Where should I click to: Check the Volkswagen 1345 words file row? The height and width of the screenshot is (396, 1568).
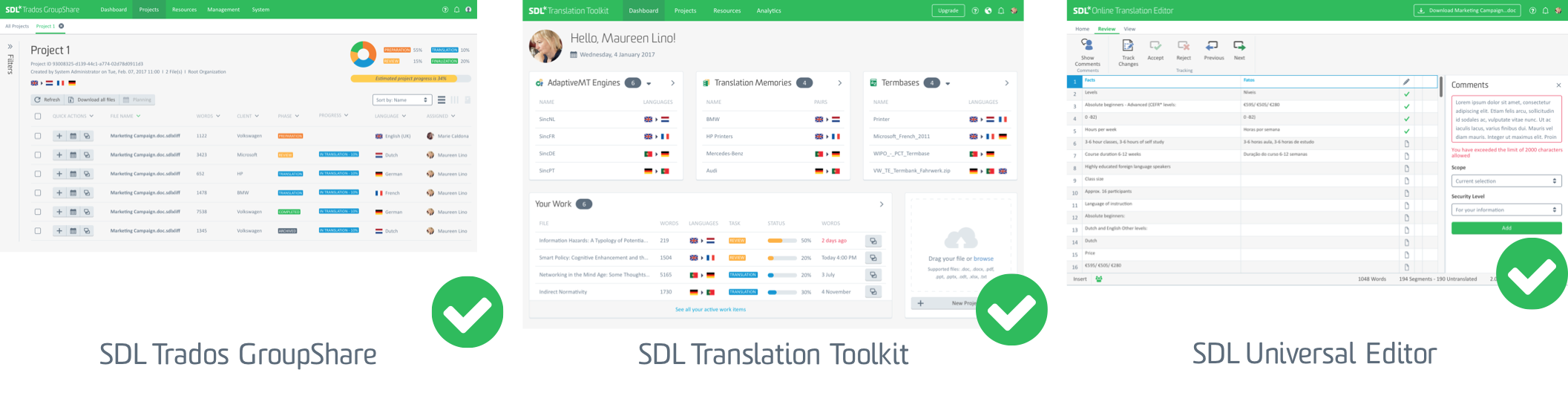tap(38, 231)
